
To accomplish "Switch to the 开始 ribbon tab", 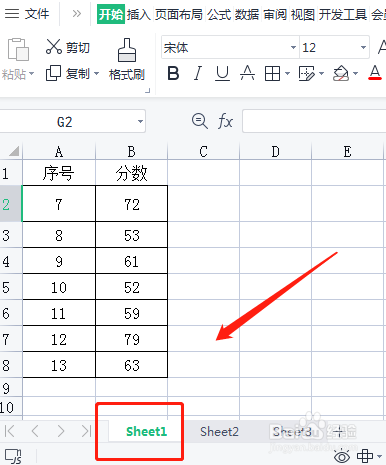I will [111, 14].
